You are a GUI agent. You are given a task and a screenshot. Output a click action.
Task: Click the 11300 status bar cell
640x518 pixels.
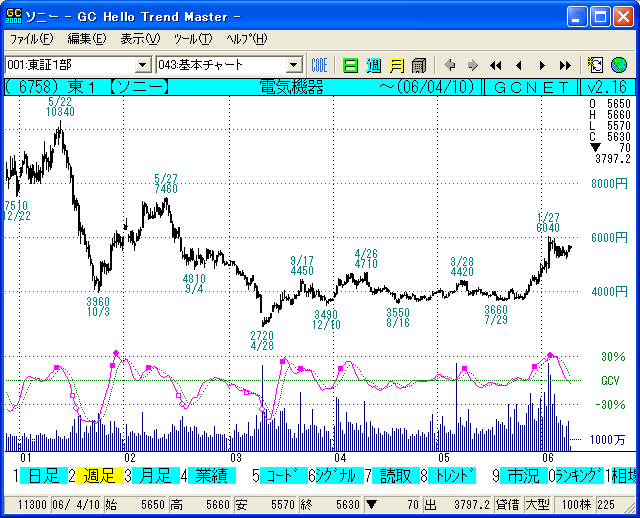(x=27, y=505)
